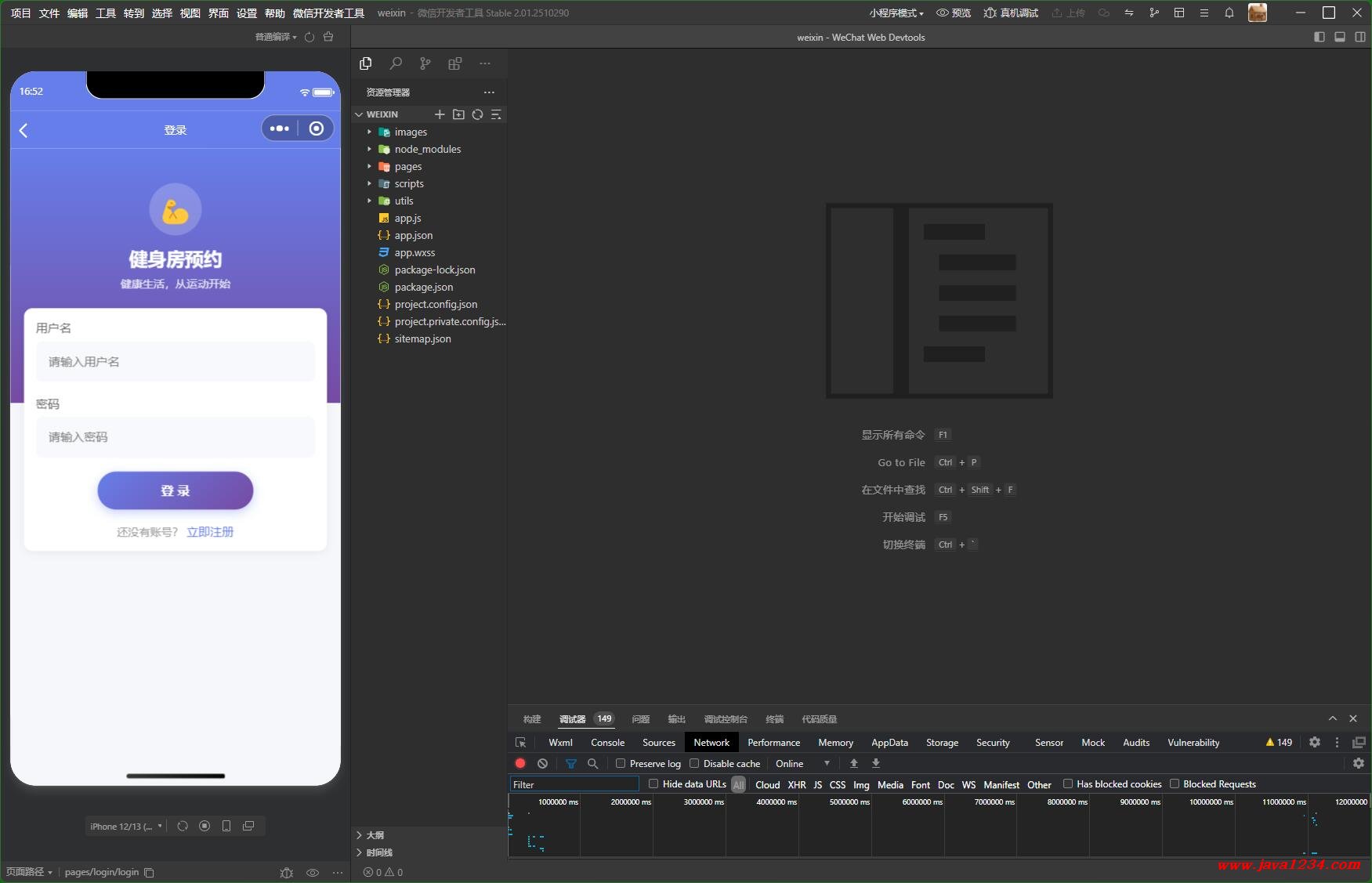Switch to the AppData tab
Image resolution: width=1372 pixels, height=883 pixels.
[x=889, y=742]
